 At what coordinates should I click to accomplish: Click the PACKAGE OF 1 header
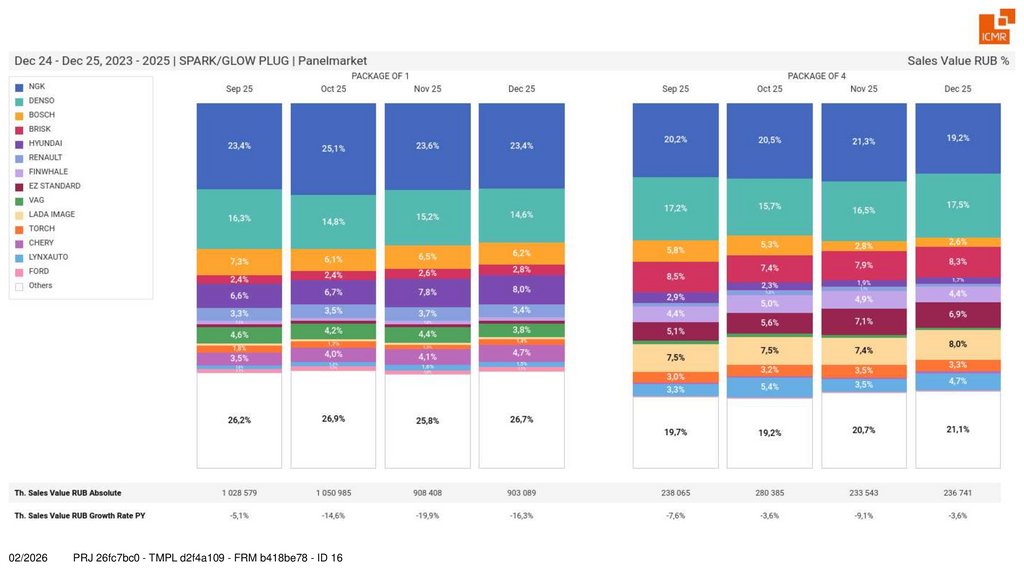coord(380,76)
